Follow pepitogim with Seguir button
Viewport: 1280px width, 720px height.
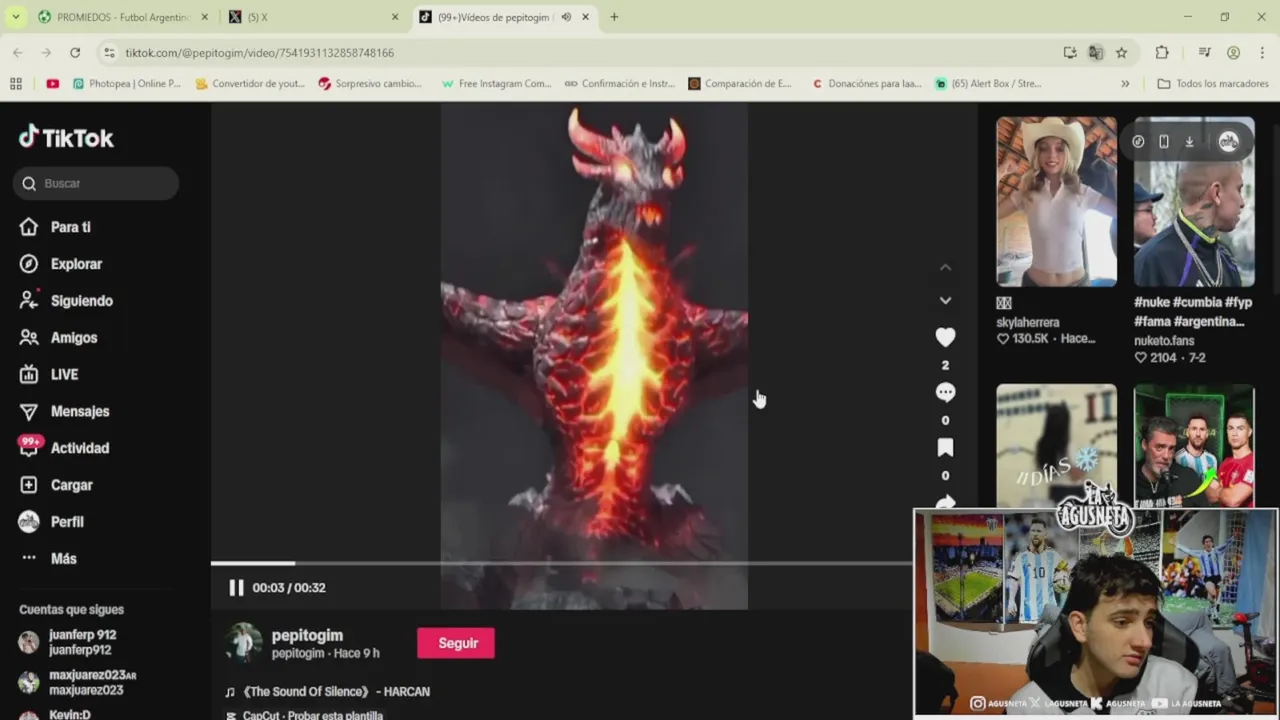[x=456, y=643]
